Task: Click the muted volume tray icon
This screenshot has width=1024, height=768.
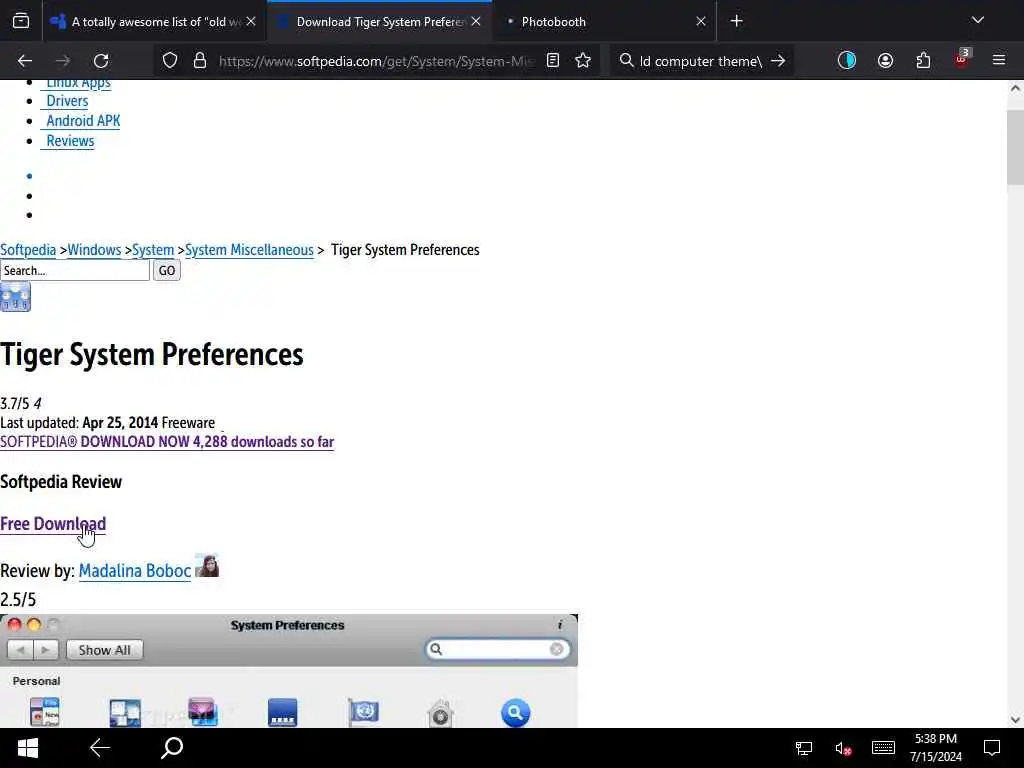Action: coord(843,748)
